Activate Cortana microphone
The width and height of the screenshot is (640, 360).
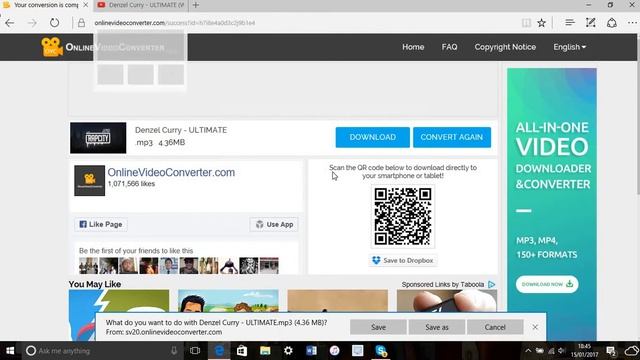click(x=174, y=351)
